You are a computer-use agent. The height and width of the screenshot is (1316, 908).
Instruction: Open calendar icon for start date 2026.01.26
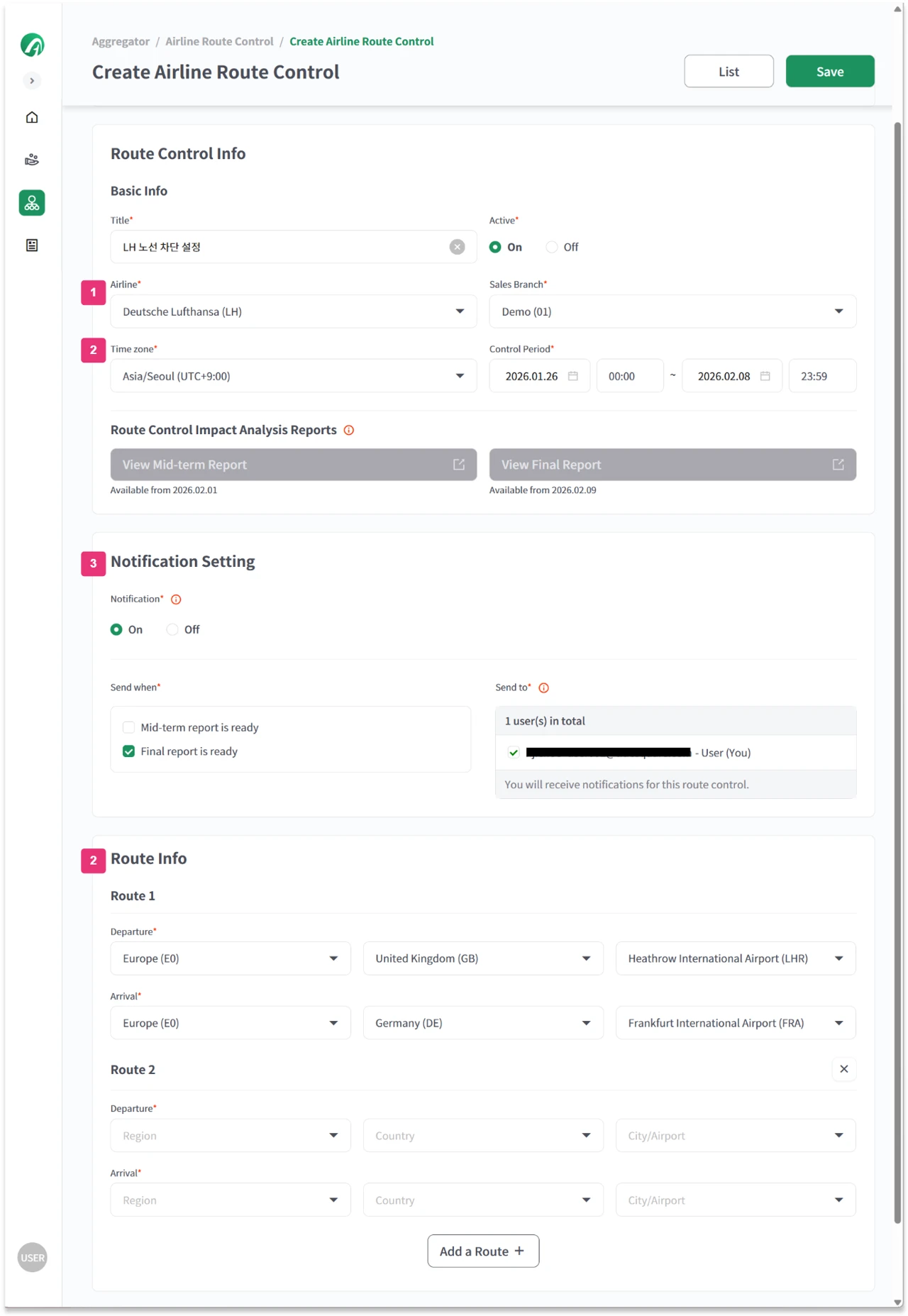(573, 376)
